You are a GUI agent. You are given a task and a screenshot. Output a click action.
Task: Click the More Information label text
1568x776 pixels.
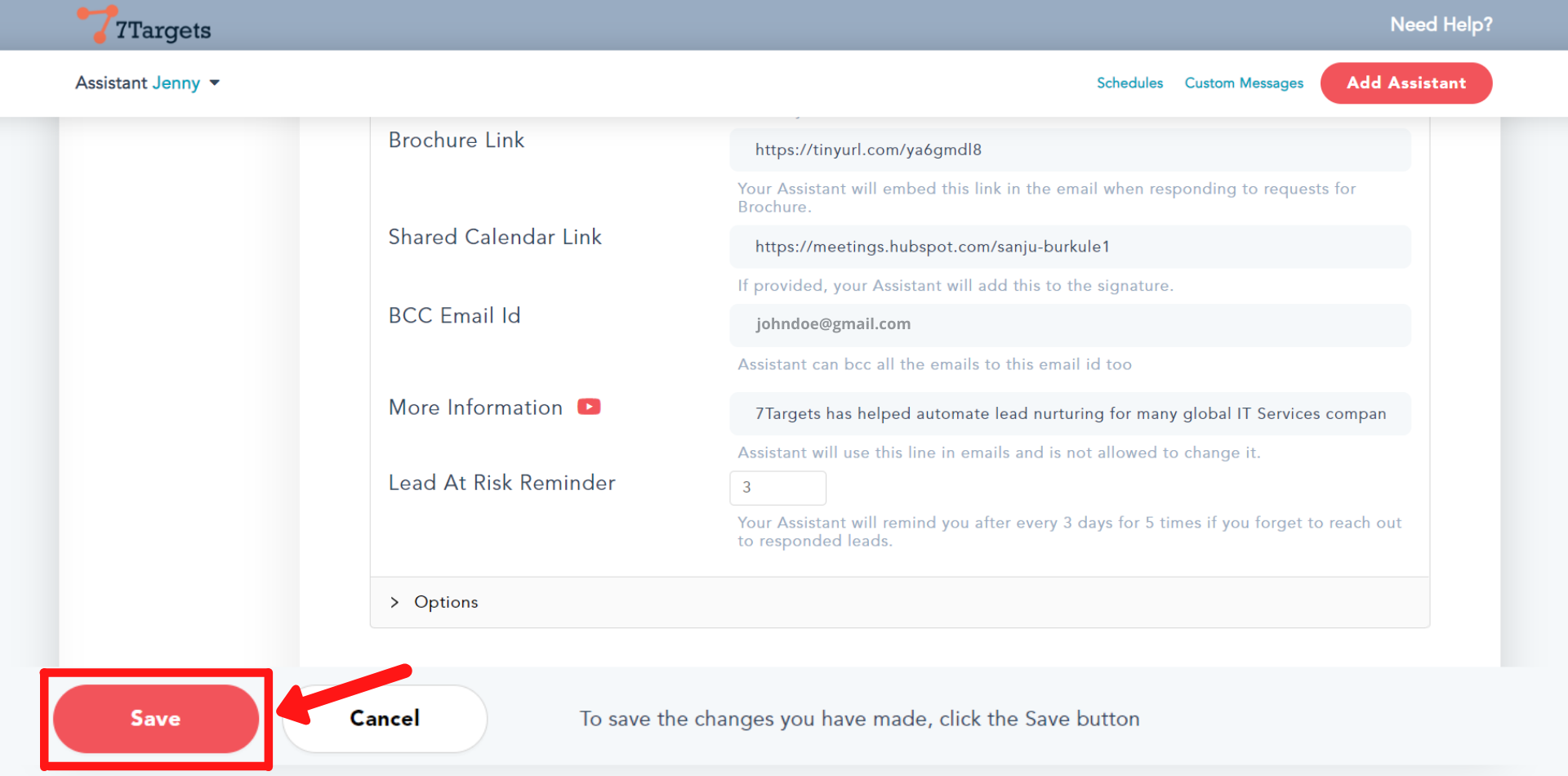(x=475, y=408)
